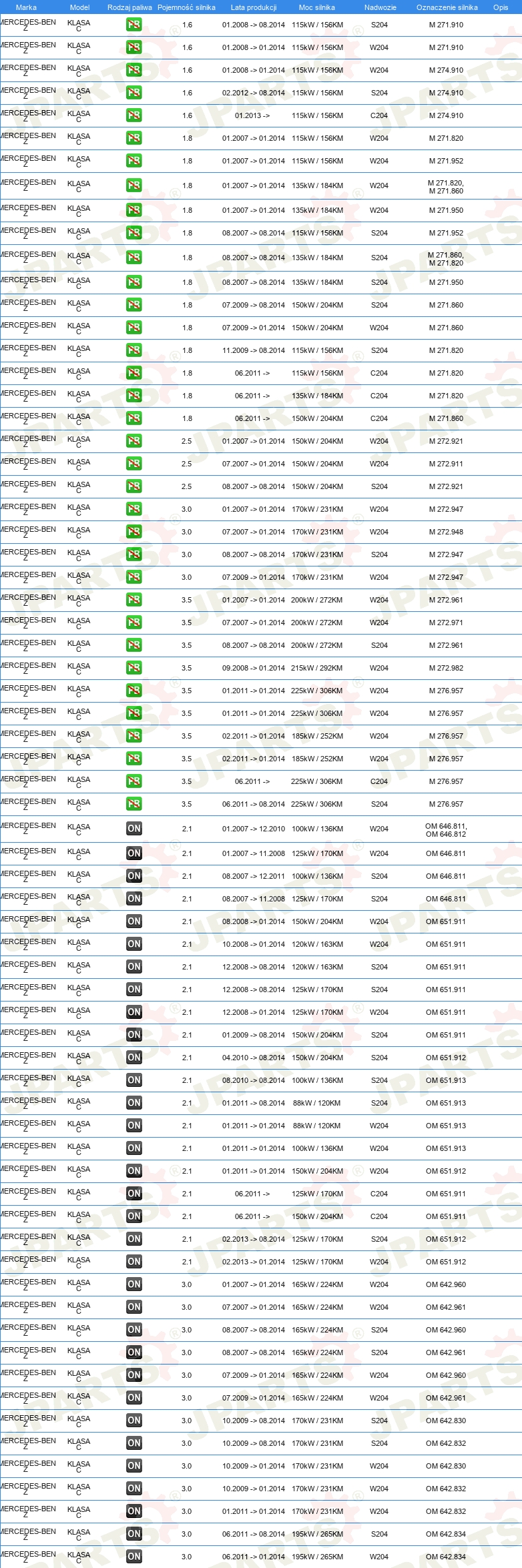Click the Moc silnika column header
The image size is (522, 1568).
tap(317, 7)
